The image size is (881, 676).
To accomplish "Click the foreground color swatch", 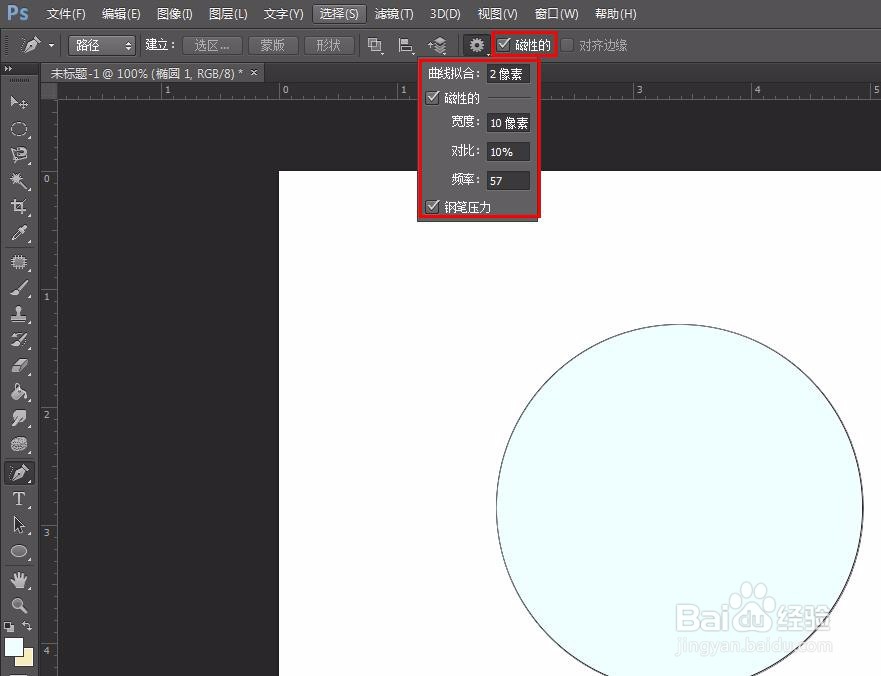I will 12,646.
